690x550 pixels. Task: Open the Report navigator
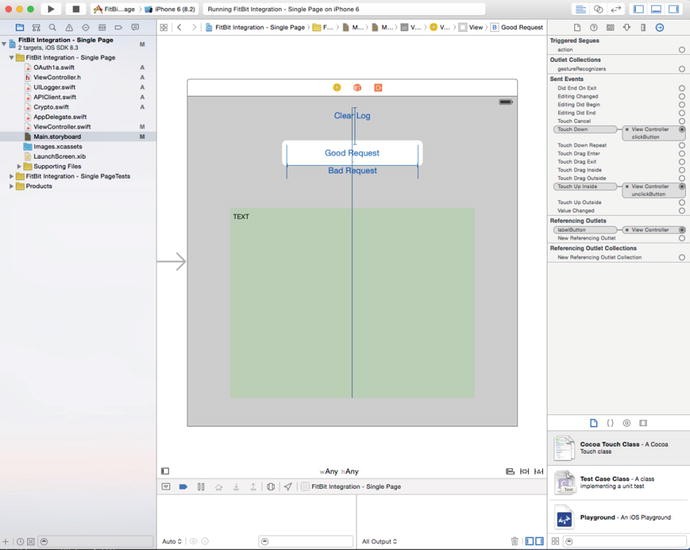tap(135, 27)
